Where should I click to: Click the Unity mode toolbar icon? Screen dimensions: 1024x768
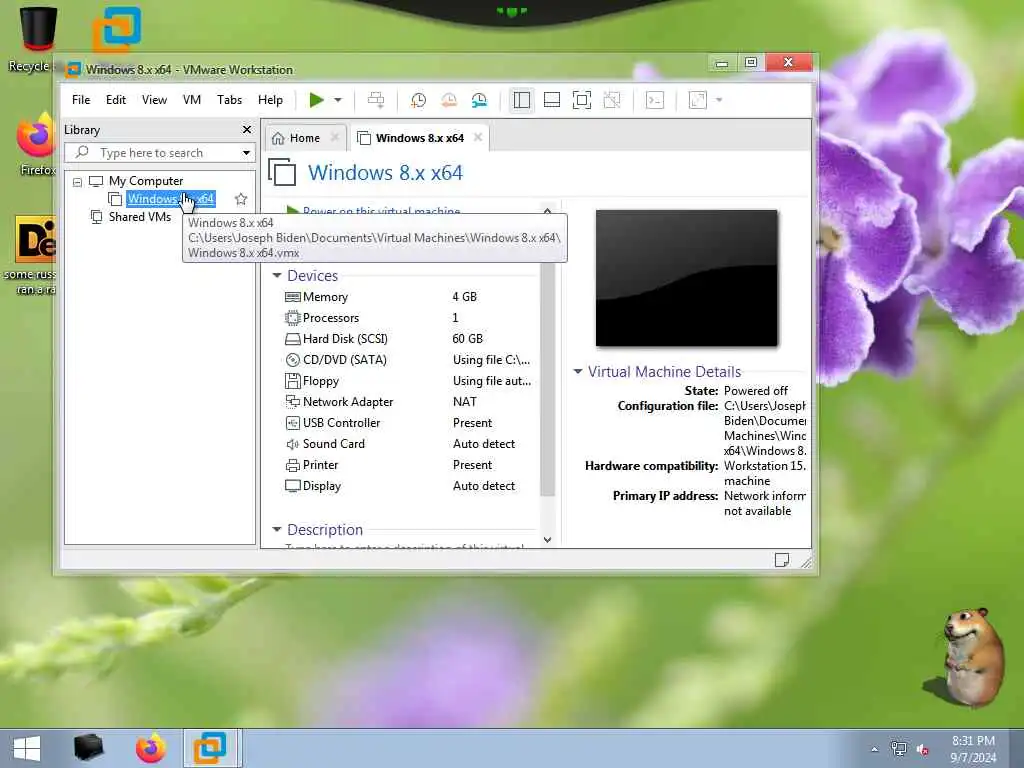pyautogui.click(x=612, y=100)
